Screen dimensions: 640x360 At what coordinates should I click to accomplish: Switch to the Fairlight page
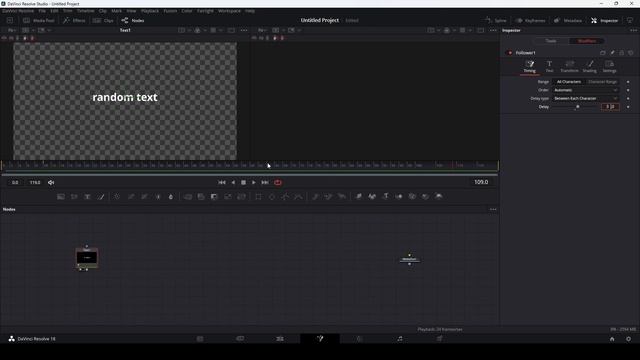(x=400, y=338)
